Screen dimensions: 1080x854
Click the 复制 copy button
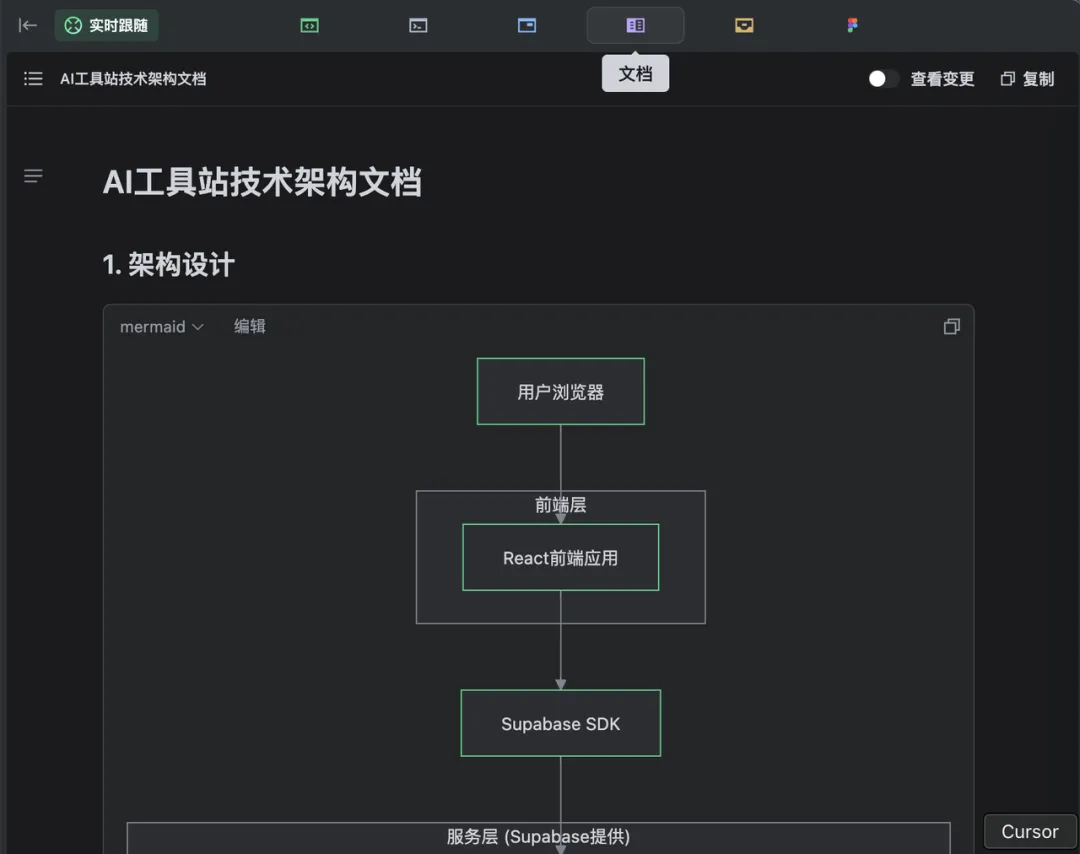point(1027,79)
